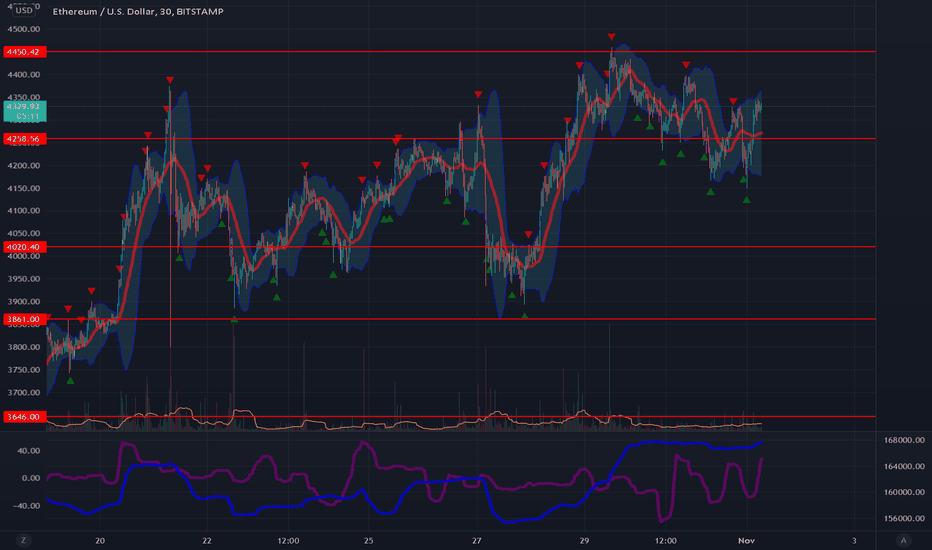Click the USD currency button
Screen dimensions: 932x550
24,10
